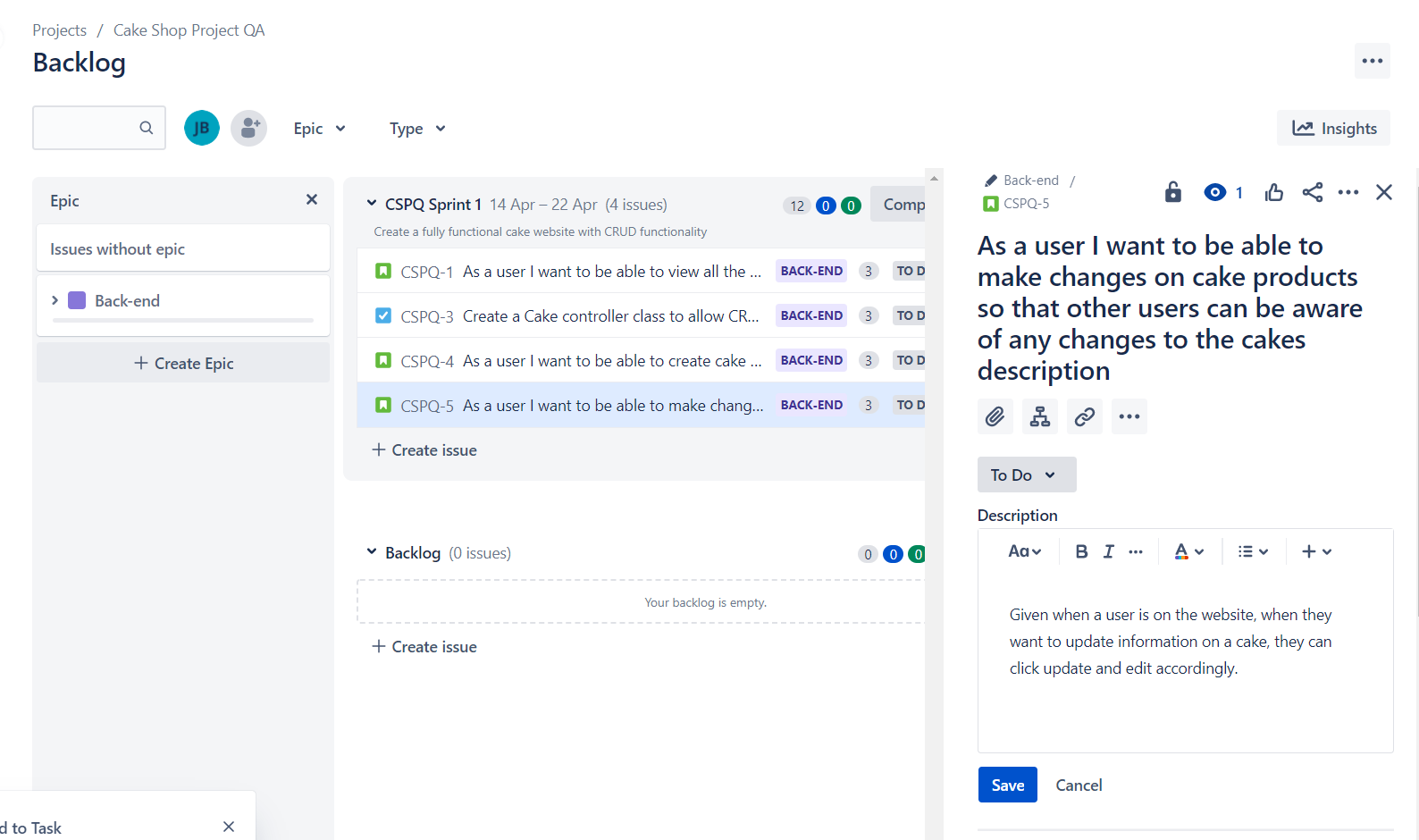The image size is (1419, 840).
Task: Open the JB user avatar filter
Action: coord(202,128)
